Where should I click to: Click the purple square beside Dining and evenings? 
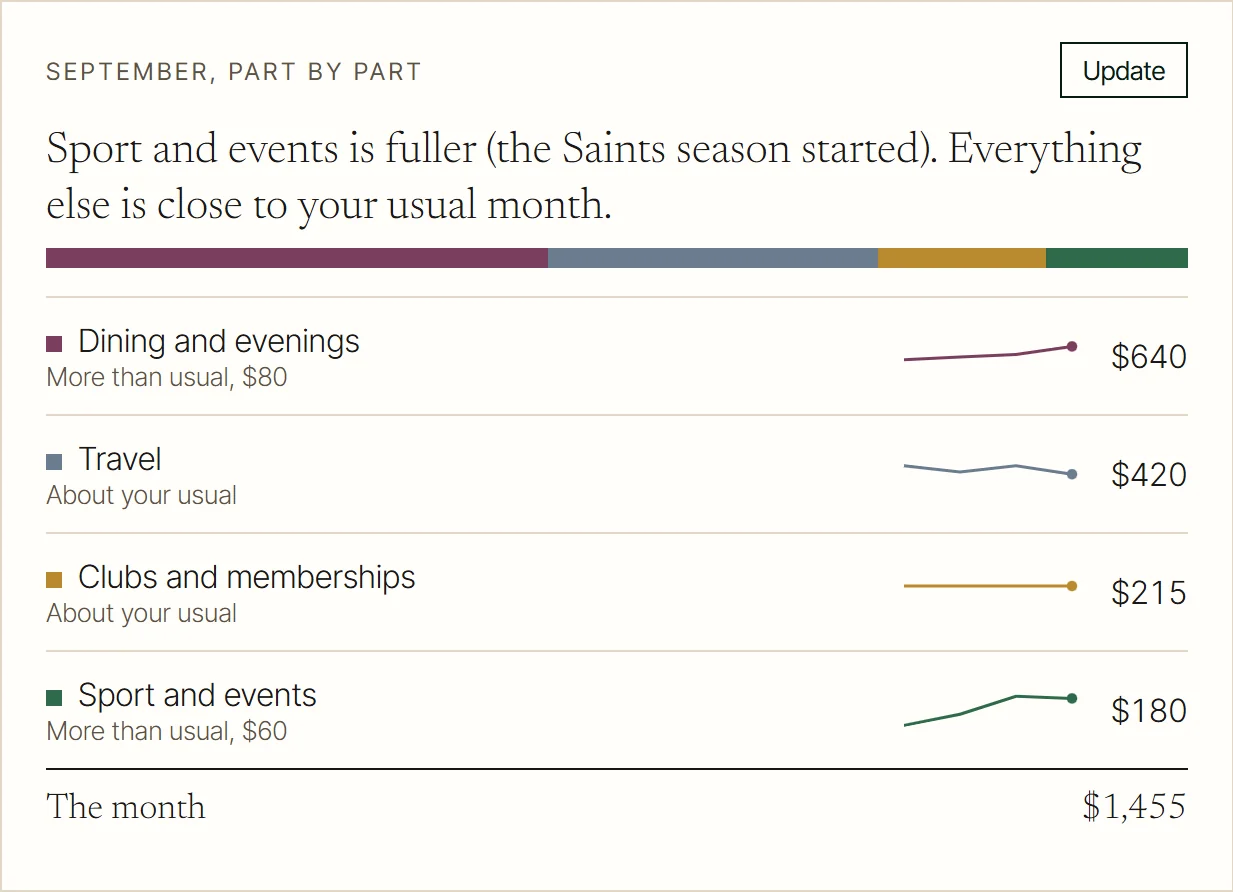(55, 344)
